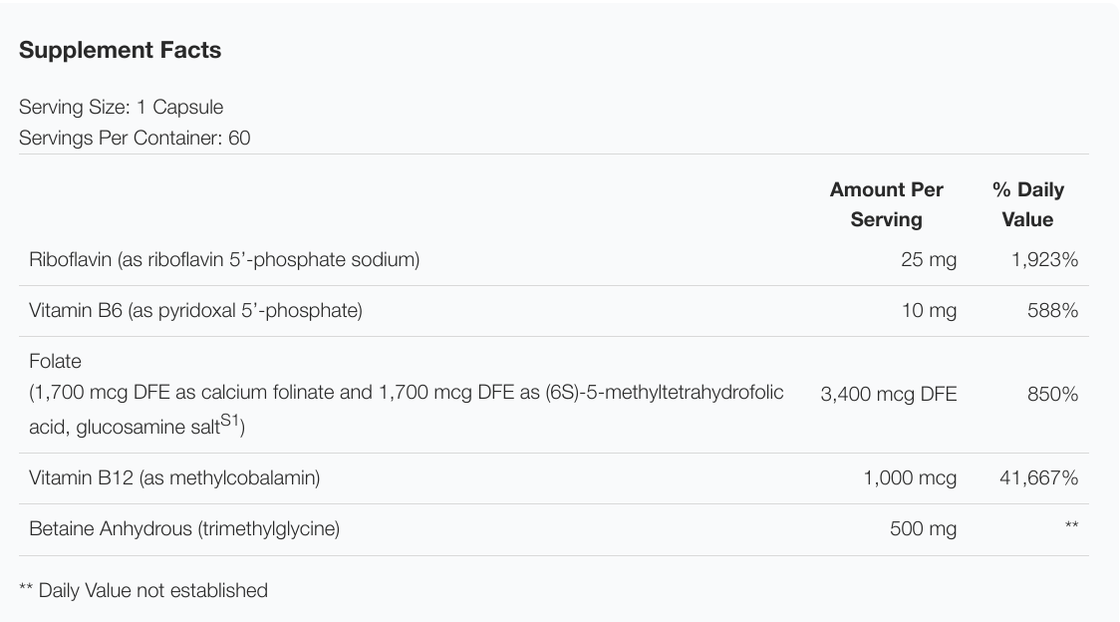The image size is (1120, 622).
Task: Select the Vitamin B12 methylcobalamin label
Action: point(174,478)
